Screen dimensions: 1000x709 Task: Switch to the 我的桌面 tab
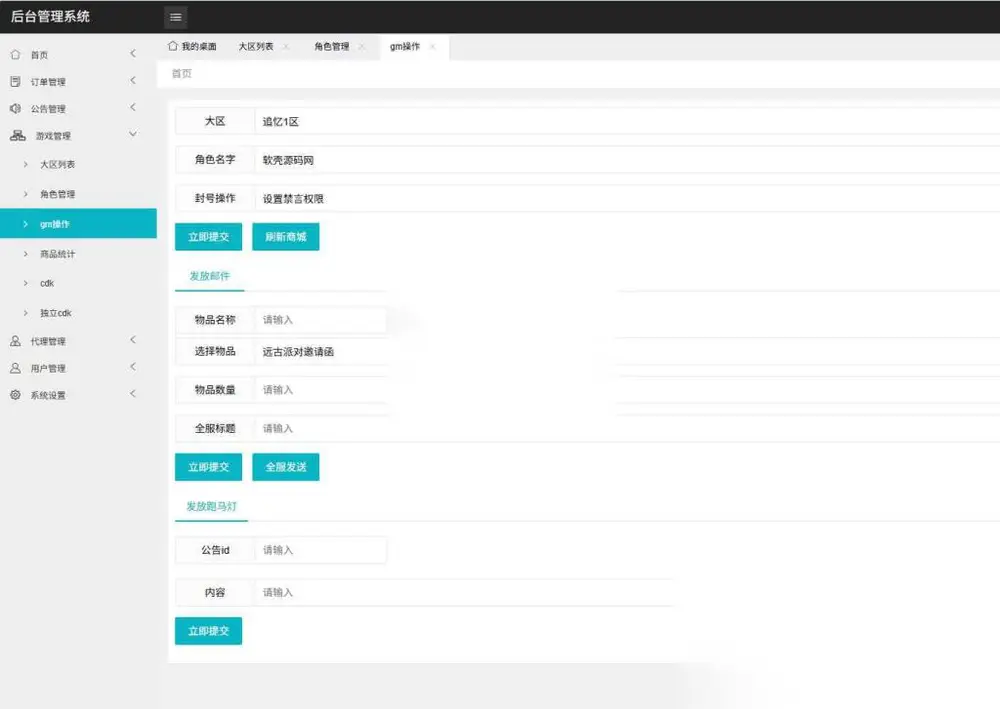coord(192,47)
